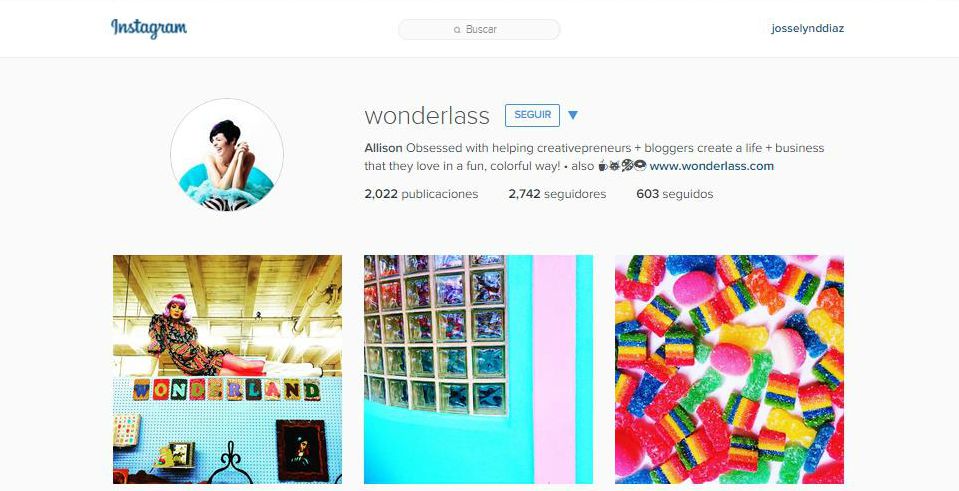
Task: Follow wonderlass with the SEGUIR button
Action: tap(532, 115)
